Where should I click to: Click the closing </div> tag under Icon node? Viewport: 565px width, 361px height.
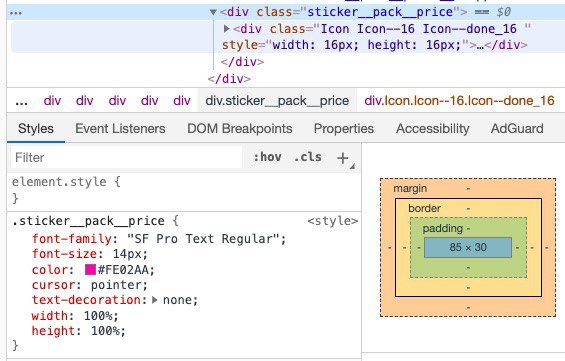tap(243, 62)
